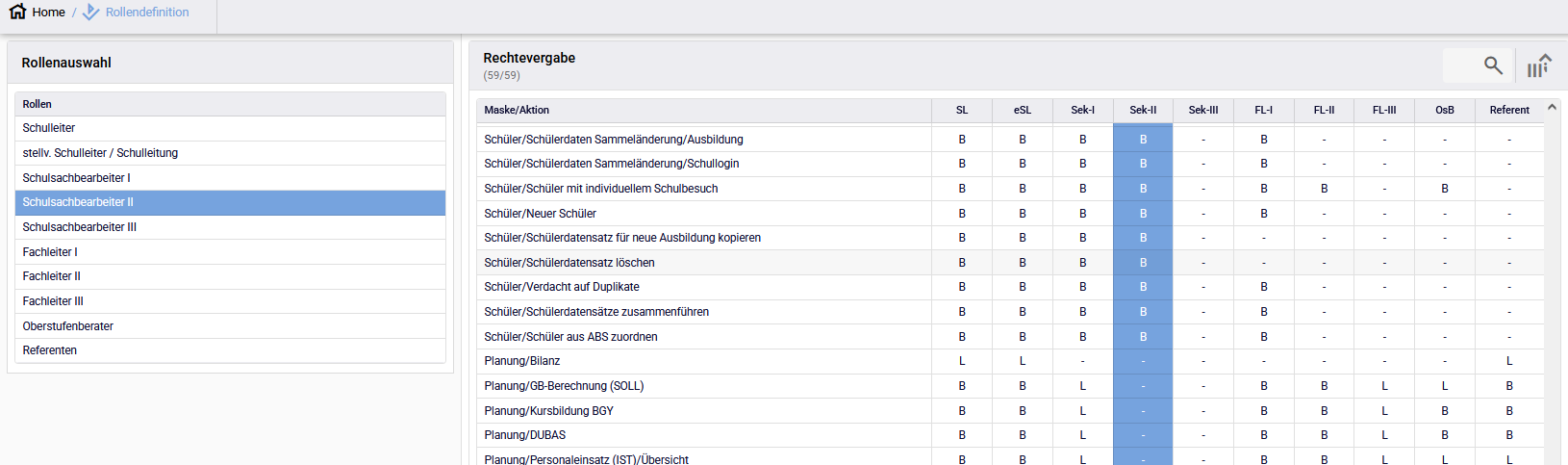Open the Home breadcrumb link
This screenshot has height=465, width=1568.
tap(48, 13)
